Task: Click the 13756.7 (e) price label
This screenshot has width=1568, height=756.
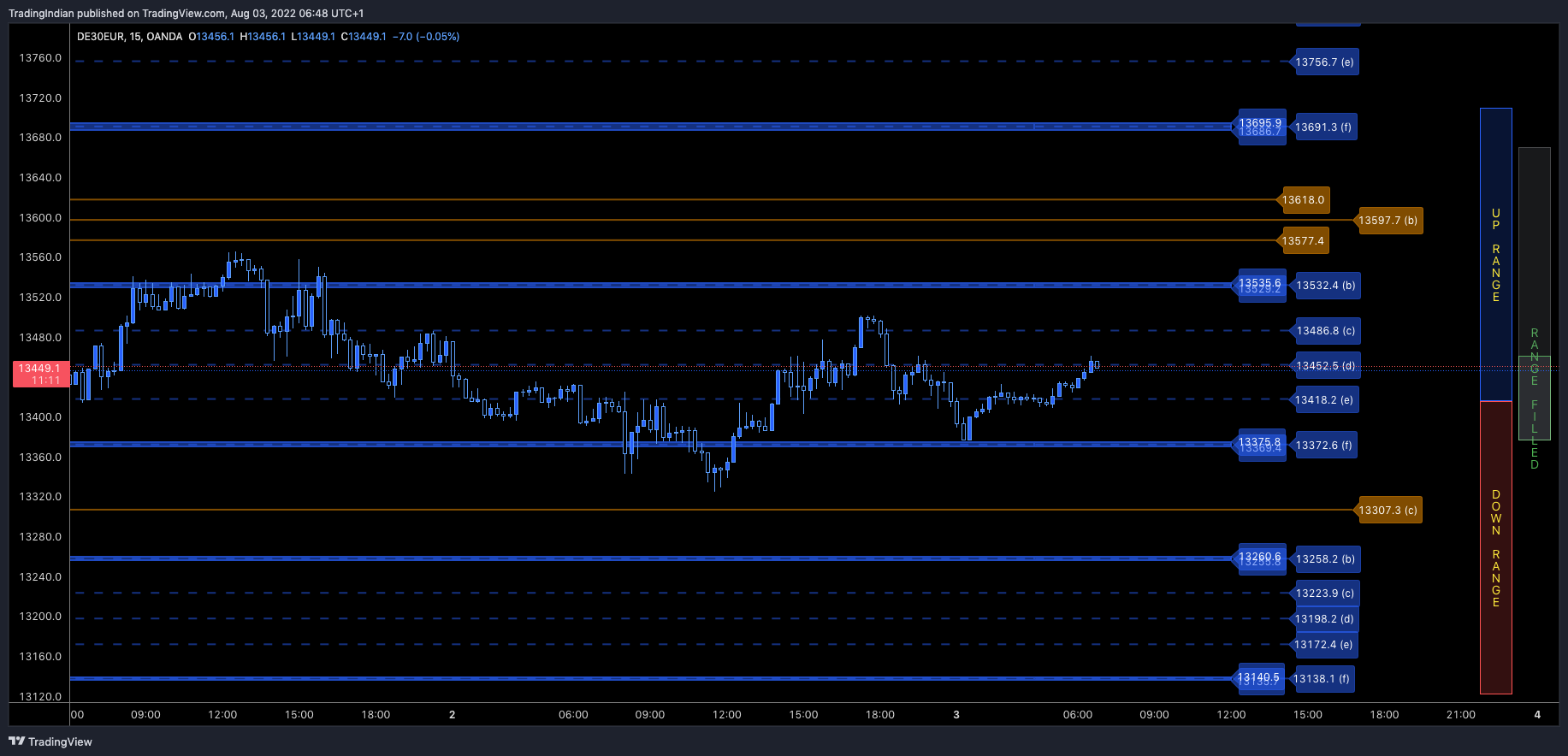Action: (x=1324, y=62)
